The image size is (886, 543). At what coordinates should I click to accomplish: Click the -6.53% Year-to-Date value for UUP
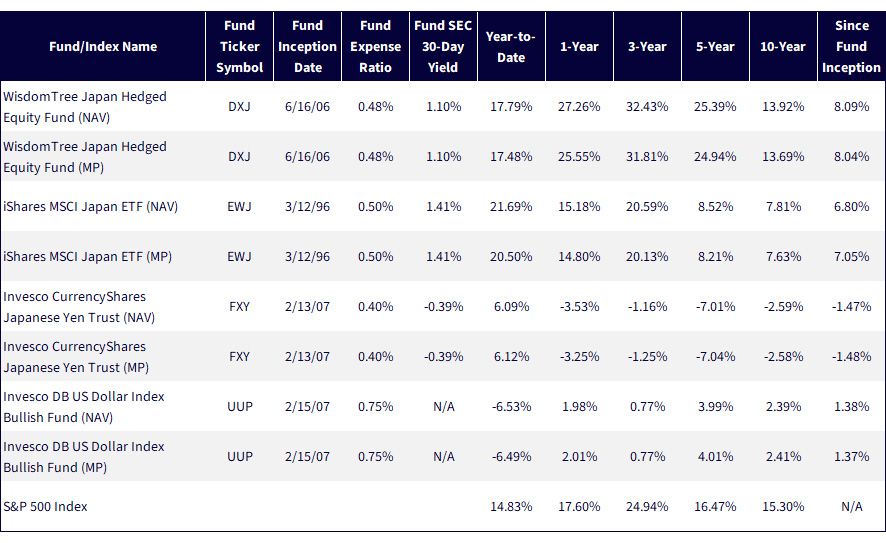pos(511,407)
